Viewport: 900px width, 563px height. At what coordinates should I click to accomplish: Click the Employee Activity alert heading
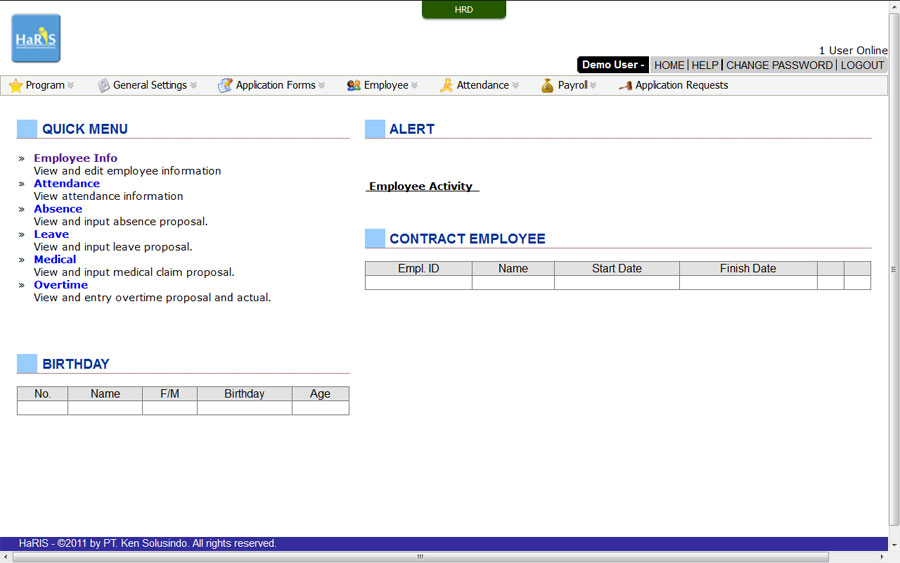pos(421,186)
